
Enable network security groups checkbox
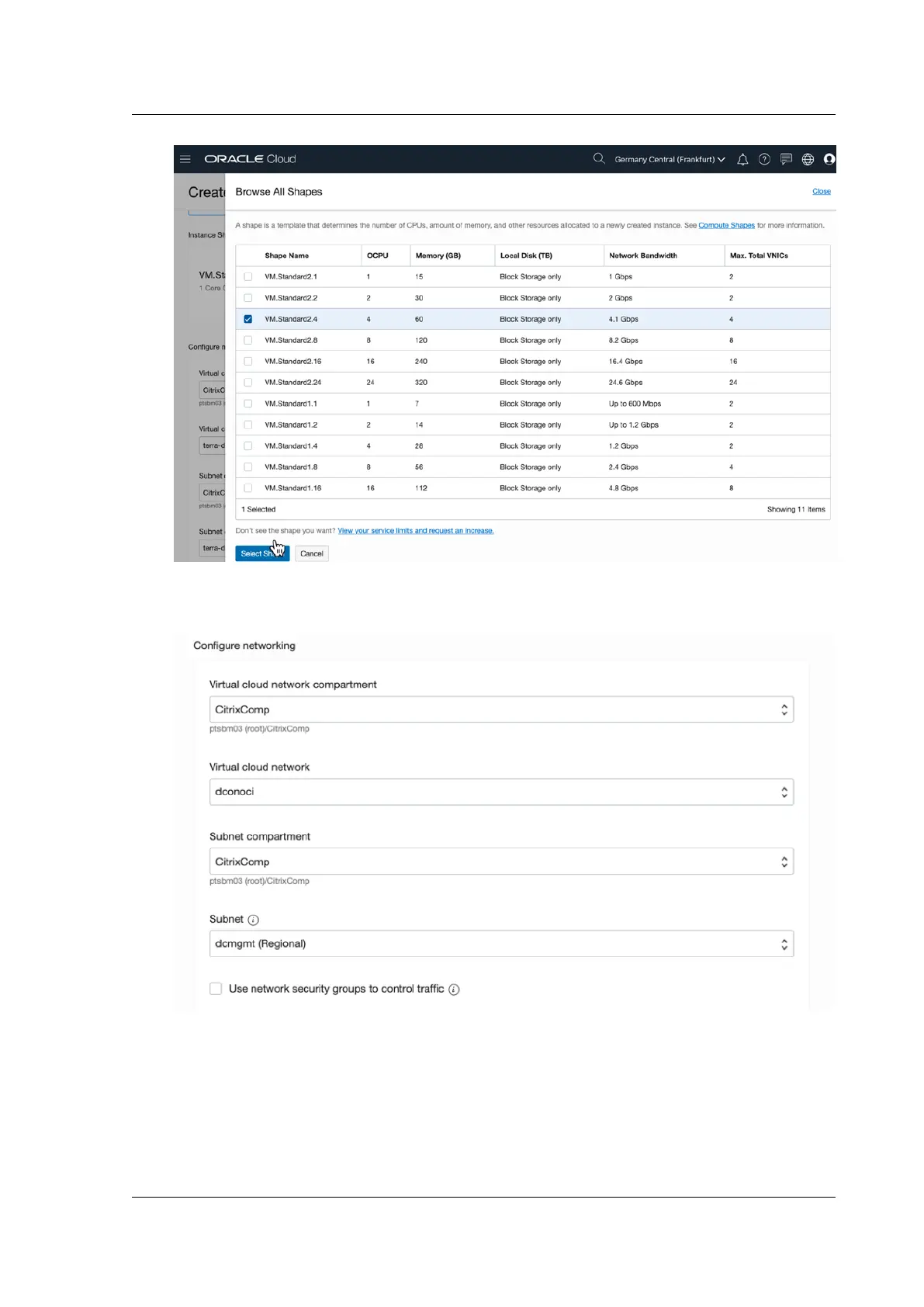216,989
